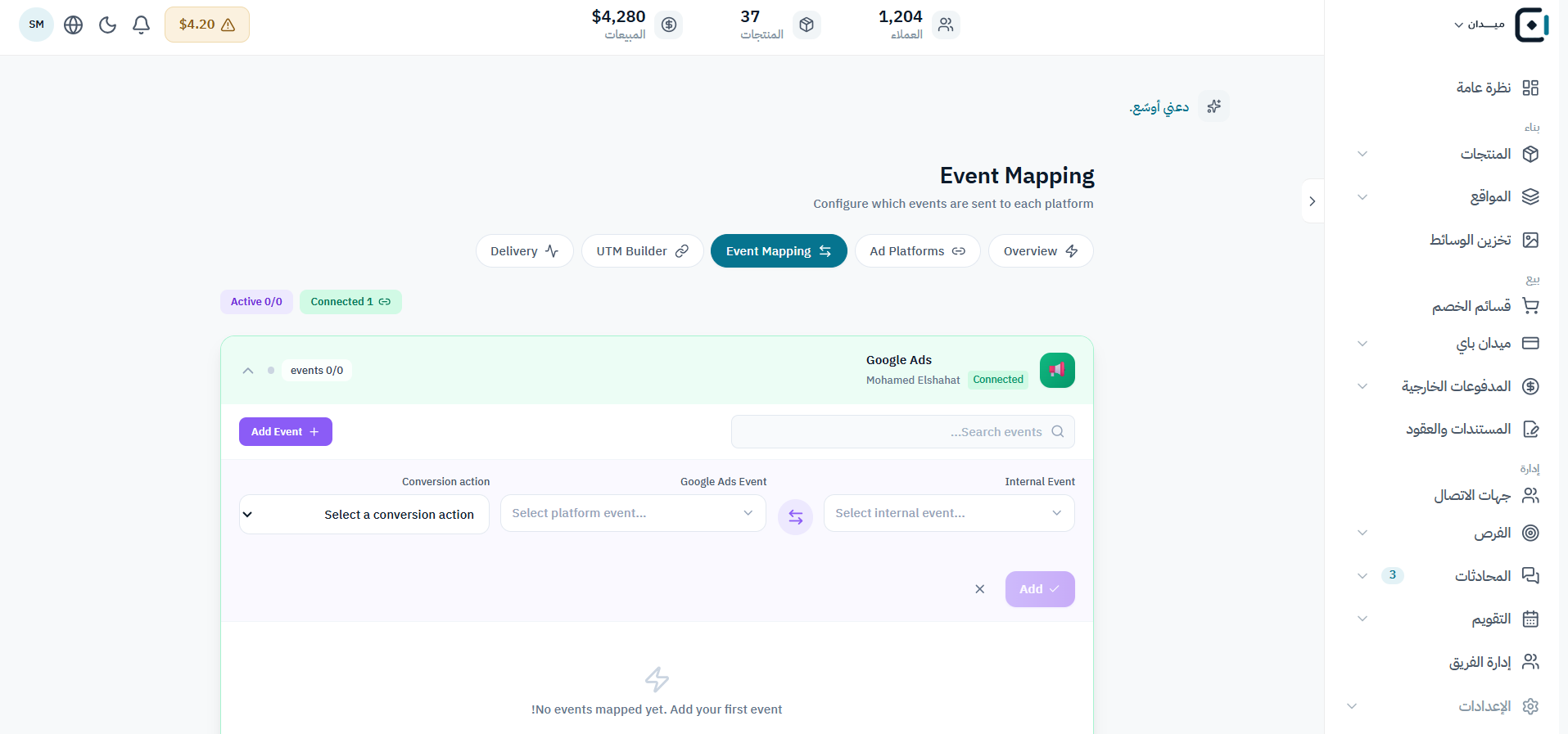The width and height of the screenshot is (1568, 734).
Task: Collapse the Google Ads platform card
Action: tap(248, 371)
